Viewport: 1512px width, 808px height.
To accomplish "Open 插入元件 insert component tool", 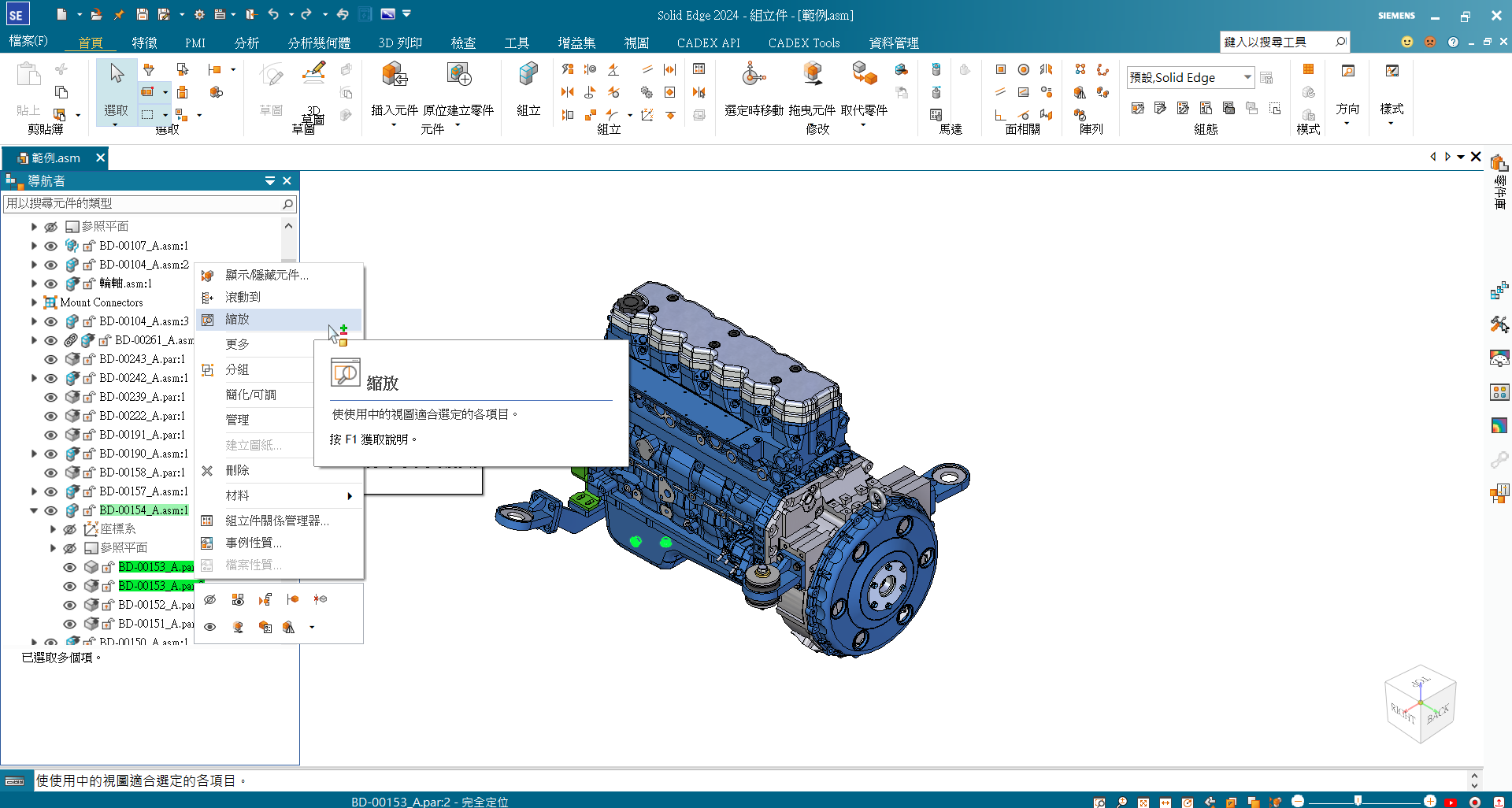I will pos(395,88).
